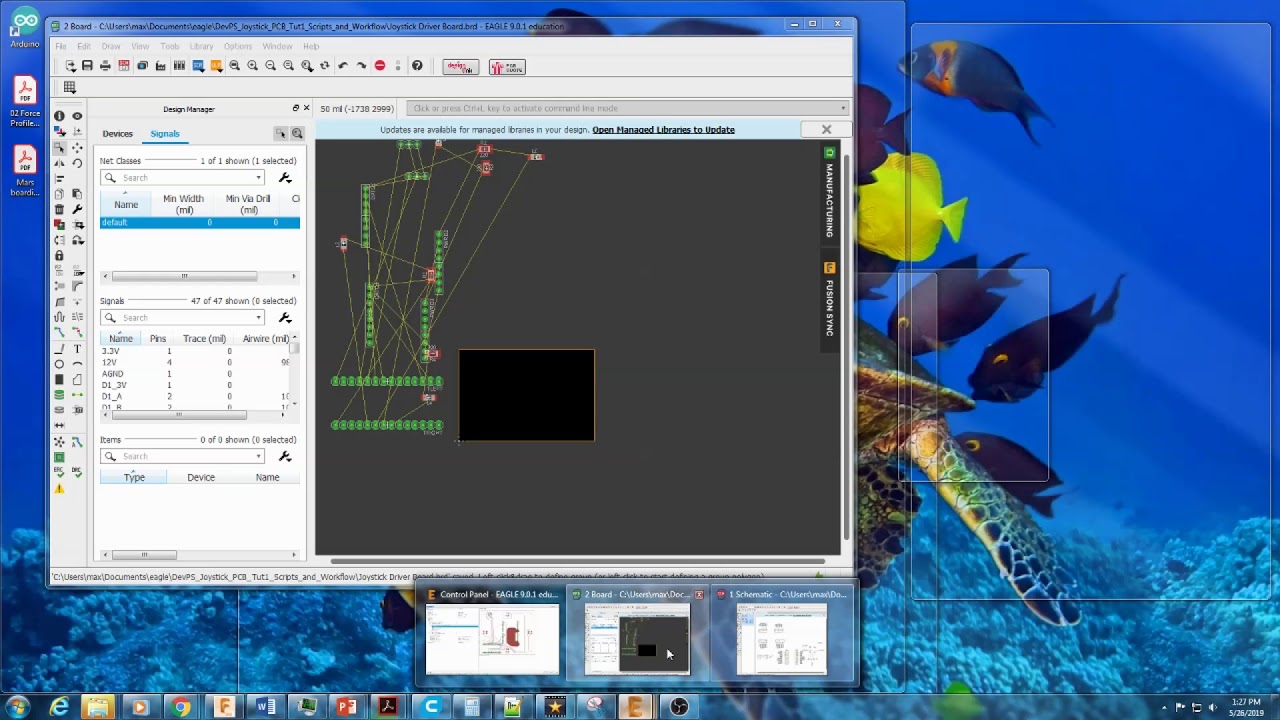
Task: Select the Mark tool
Action: (x=77, y=132)
